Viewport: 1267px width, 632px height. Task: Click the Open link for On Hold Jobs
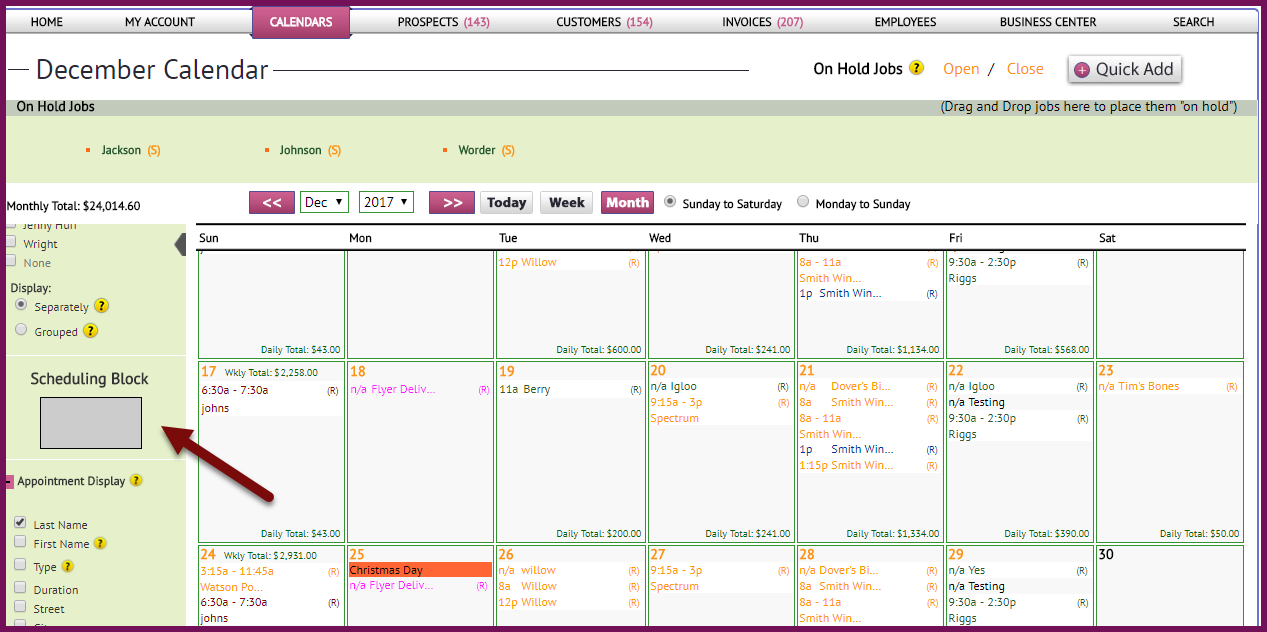tap(961, 69)
